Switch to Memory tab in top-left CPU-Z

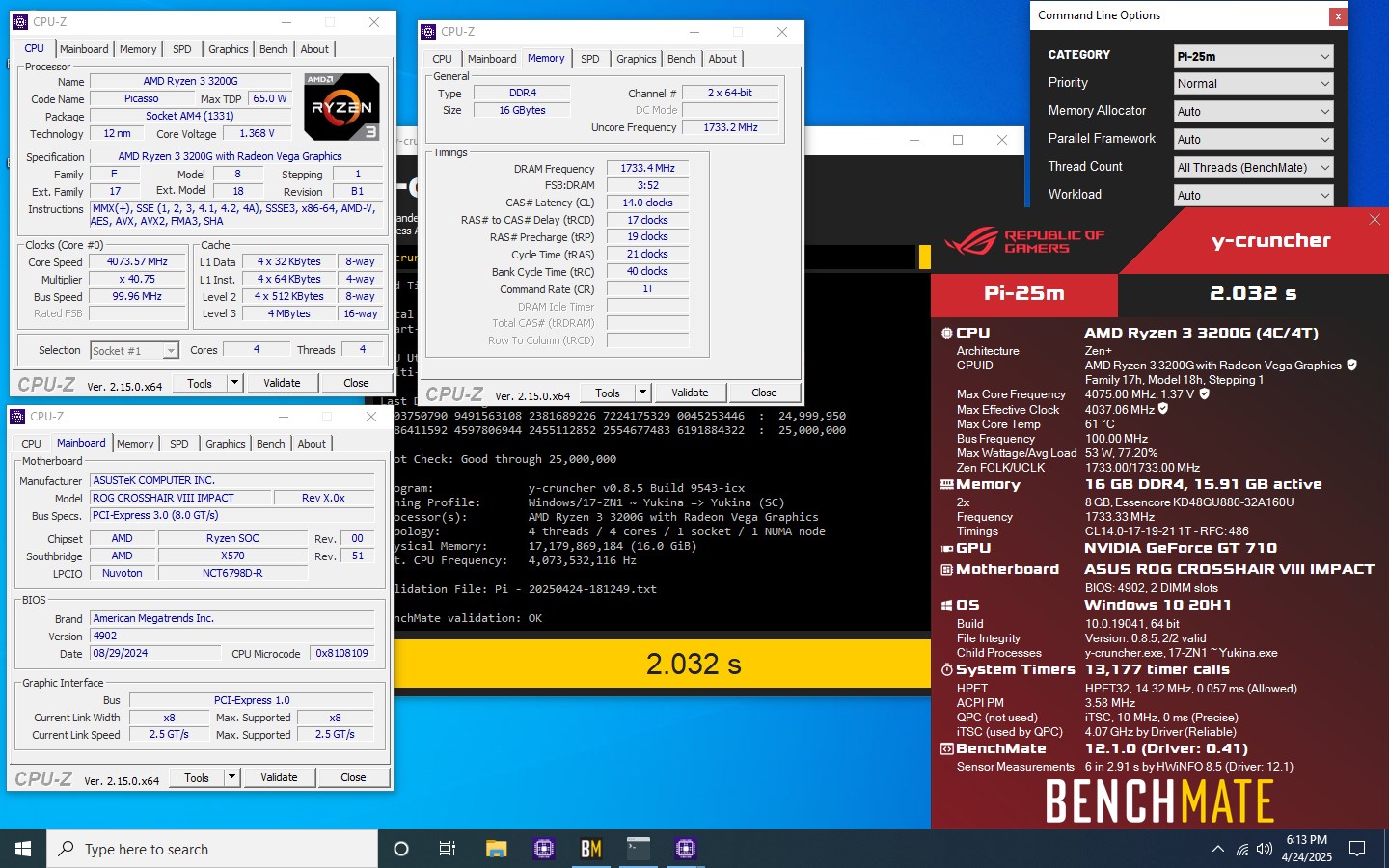138,49
